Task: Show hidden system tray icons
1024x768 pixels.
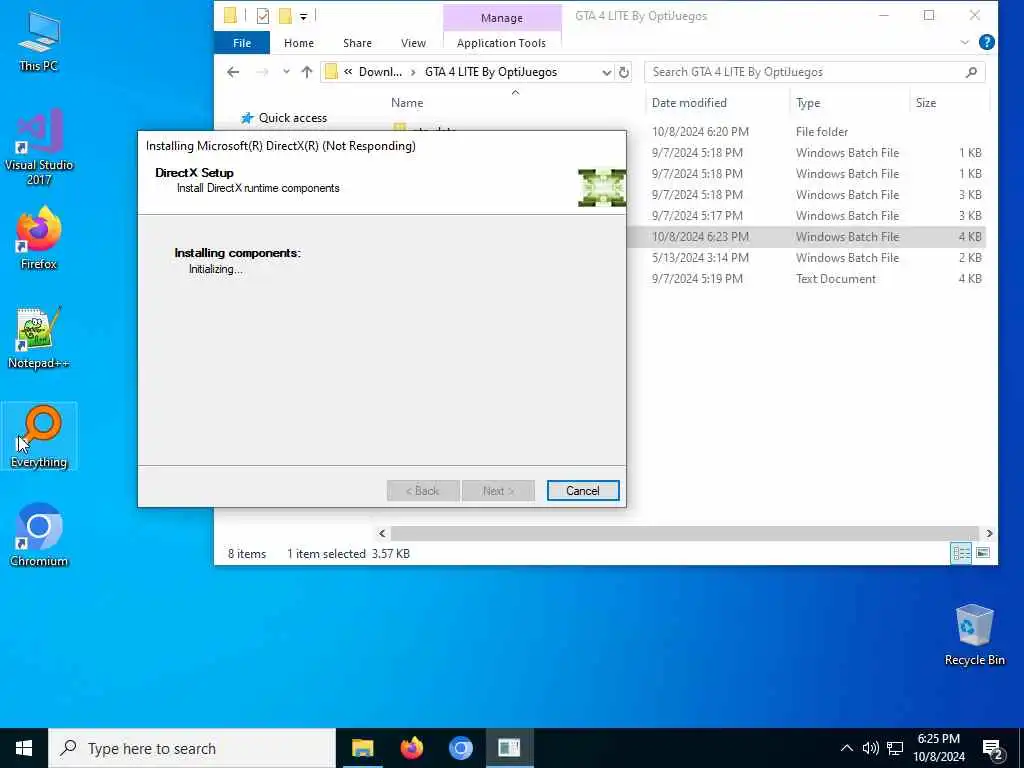Action: click(846, 748)
